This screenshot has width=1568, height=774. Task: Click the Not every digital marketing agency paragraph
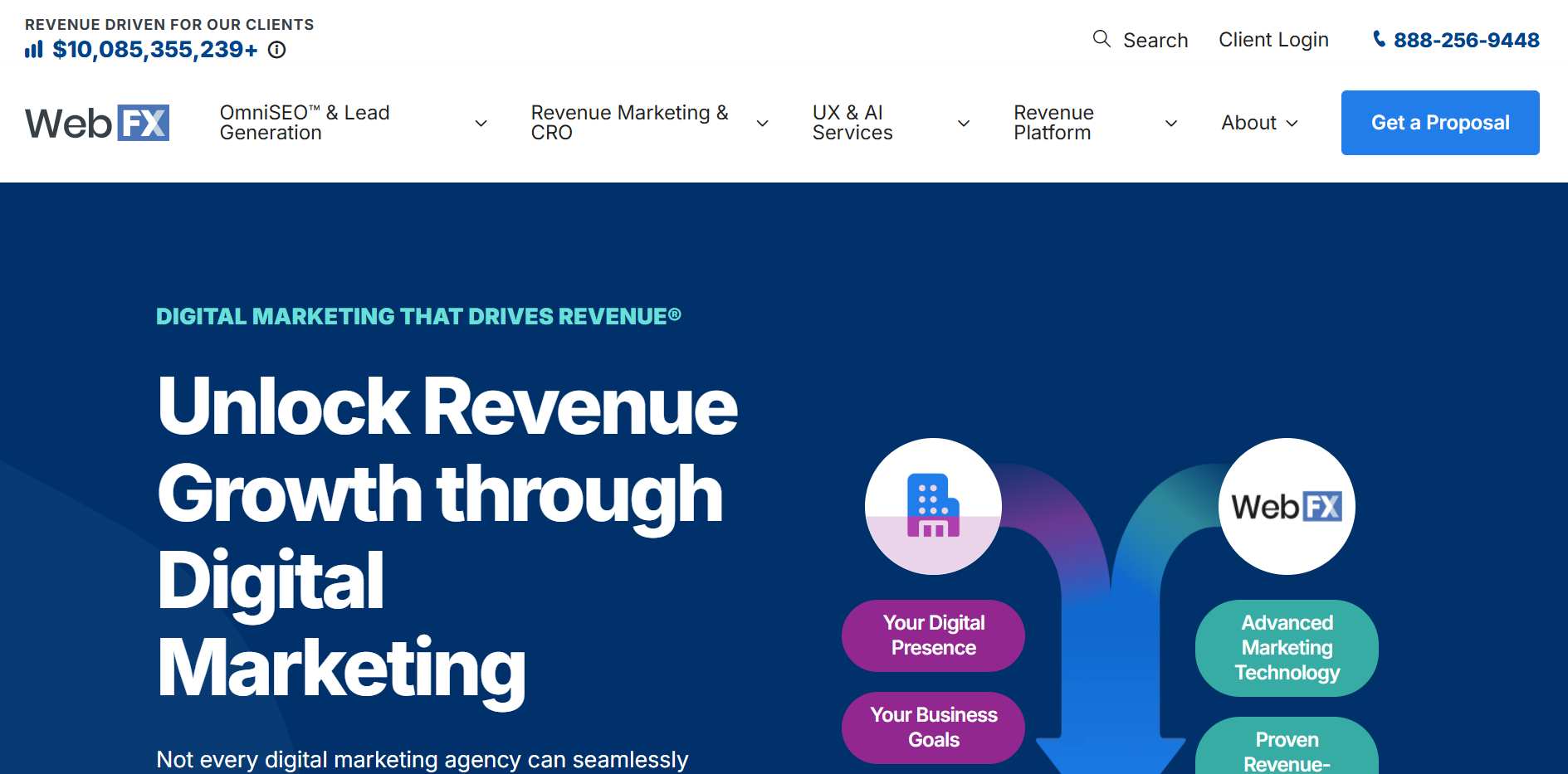pyautogui.click(x=423, y=759)
